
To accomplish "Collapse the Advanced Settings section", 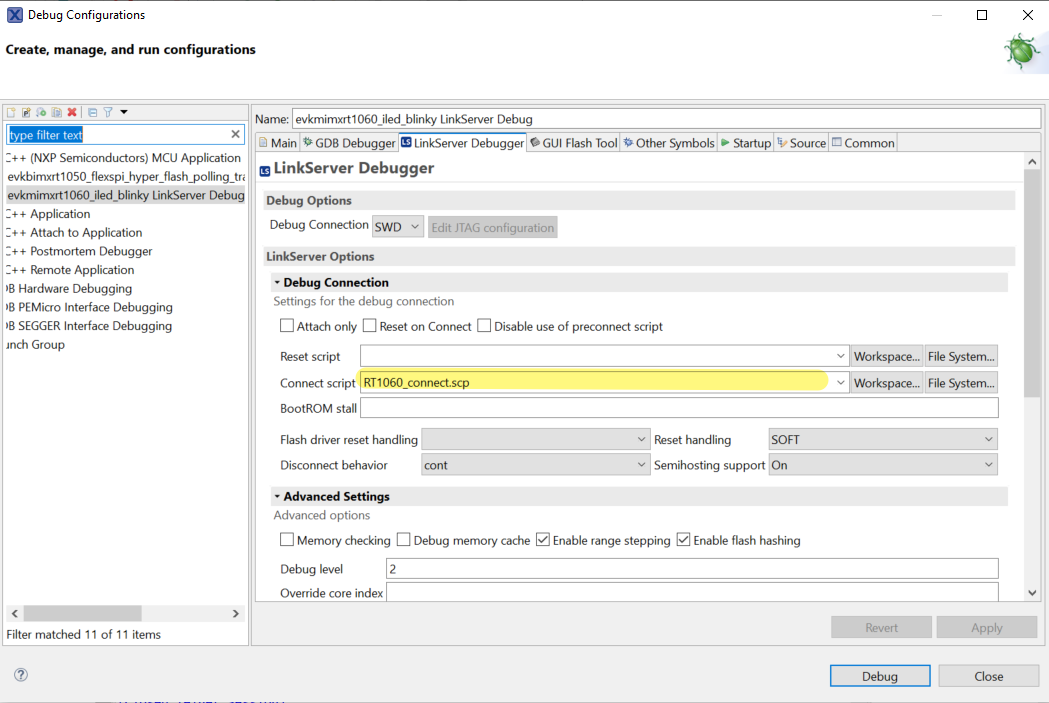I will 277,496.
